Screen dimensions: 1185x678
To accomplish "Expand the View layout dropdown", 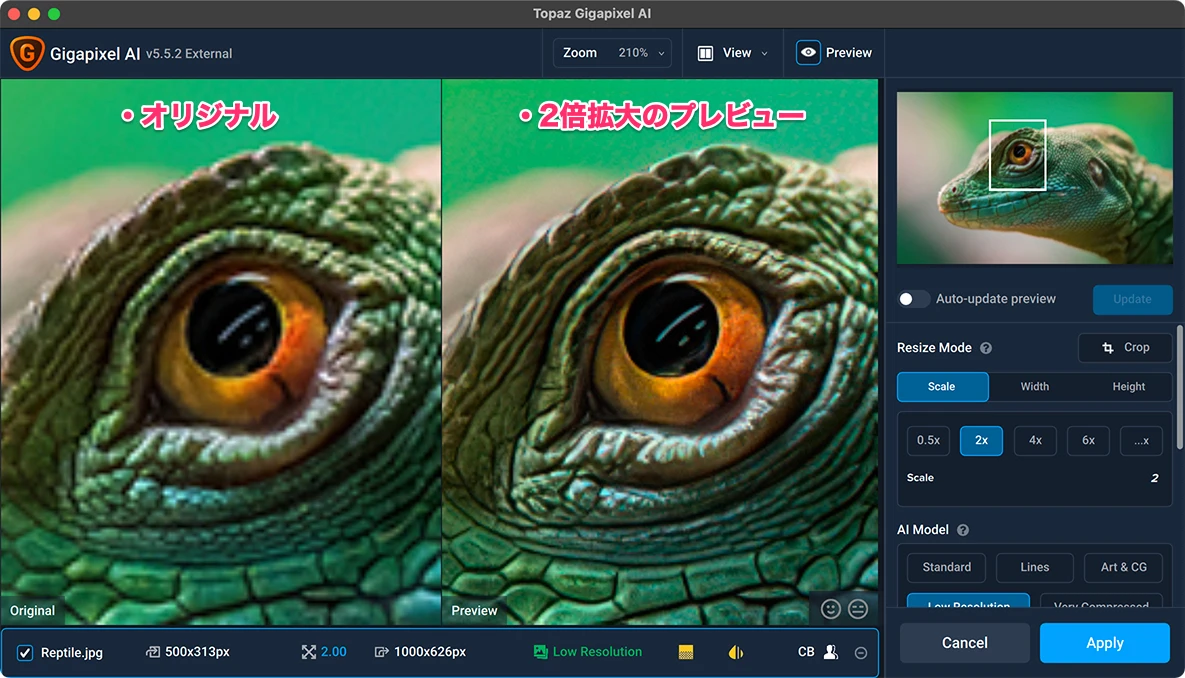I will click(x=733, y=53).
